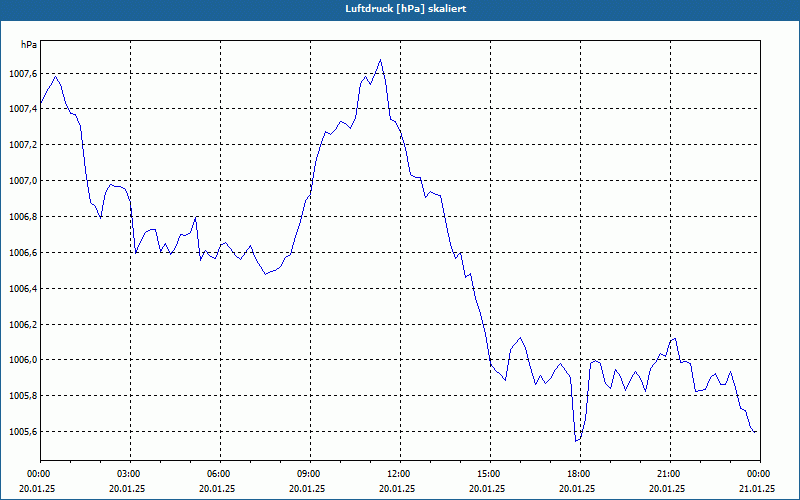Click the 'hPa' unit label
This screenshot has width=800, height=500.
pos(29,45)
